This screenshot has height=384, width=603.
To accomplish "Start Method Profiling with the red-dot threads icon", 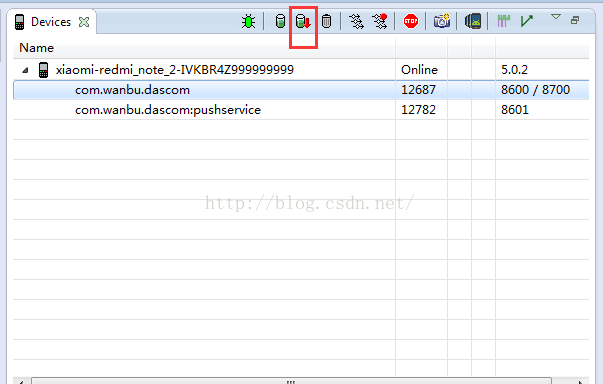I will click(380, 21).
